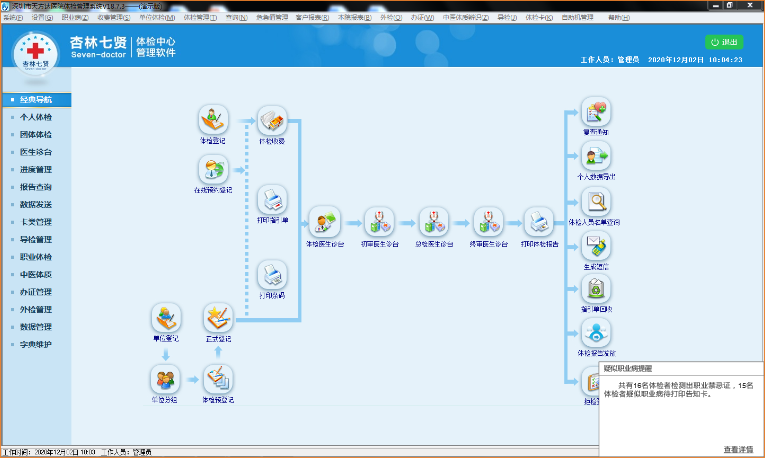
Task: Open the 单位分组 group icon
Action: tap(165, 379)
